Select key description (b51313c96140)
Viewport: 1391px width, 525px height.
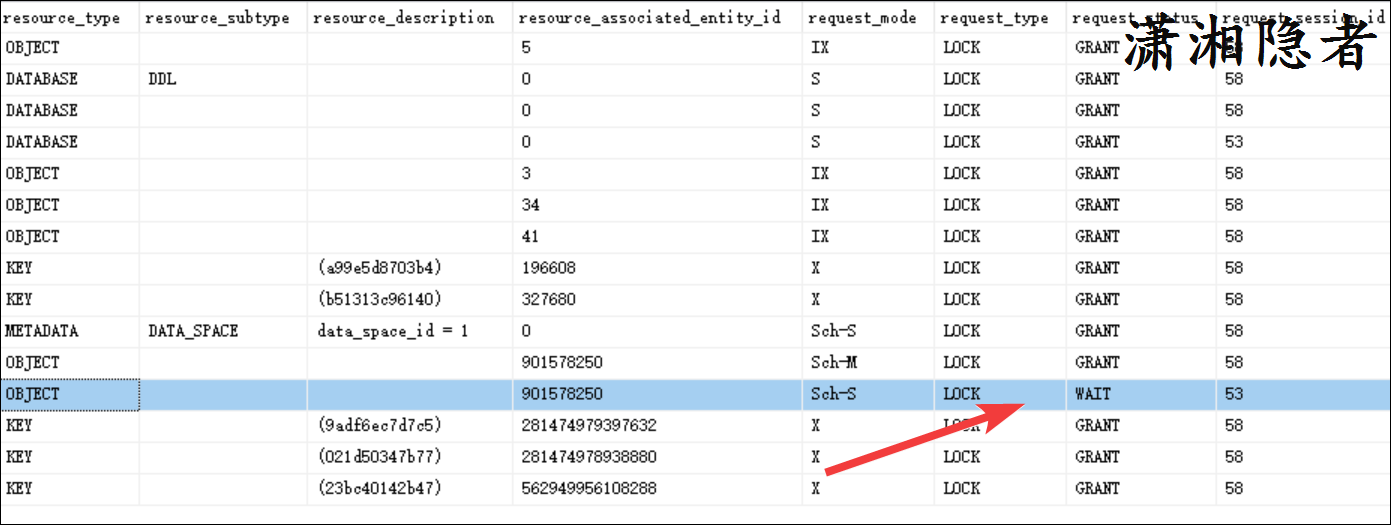(380, 299)
